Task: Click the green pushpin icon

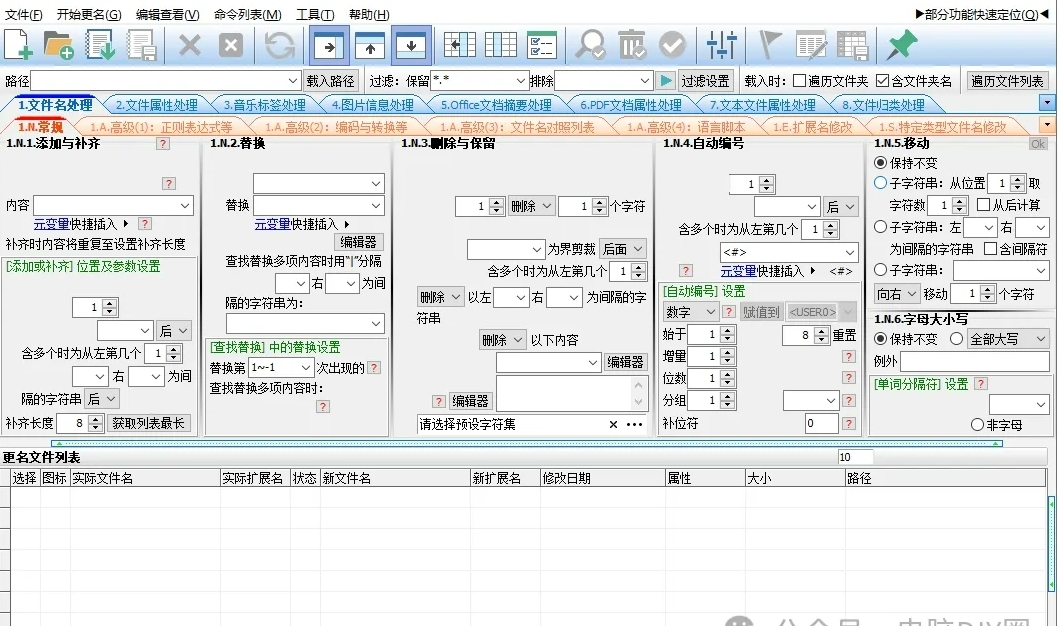Action: pyautogui.click(x=901, y=45)
